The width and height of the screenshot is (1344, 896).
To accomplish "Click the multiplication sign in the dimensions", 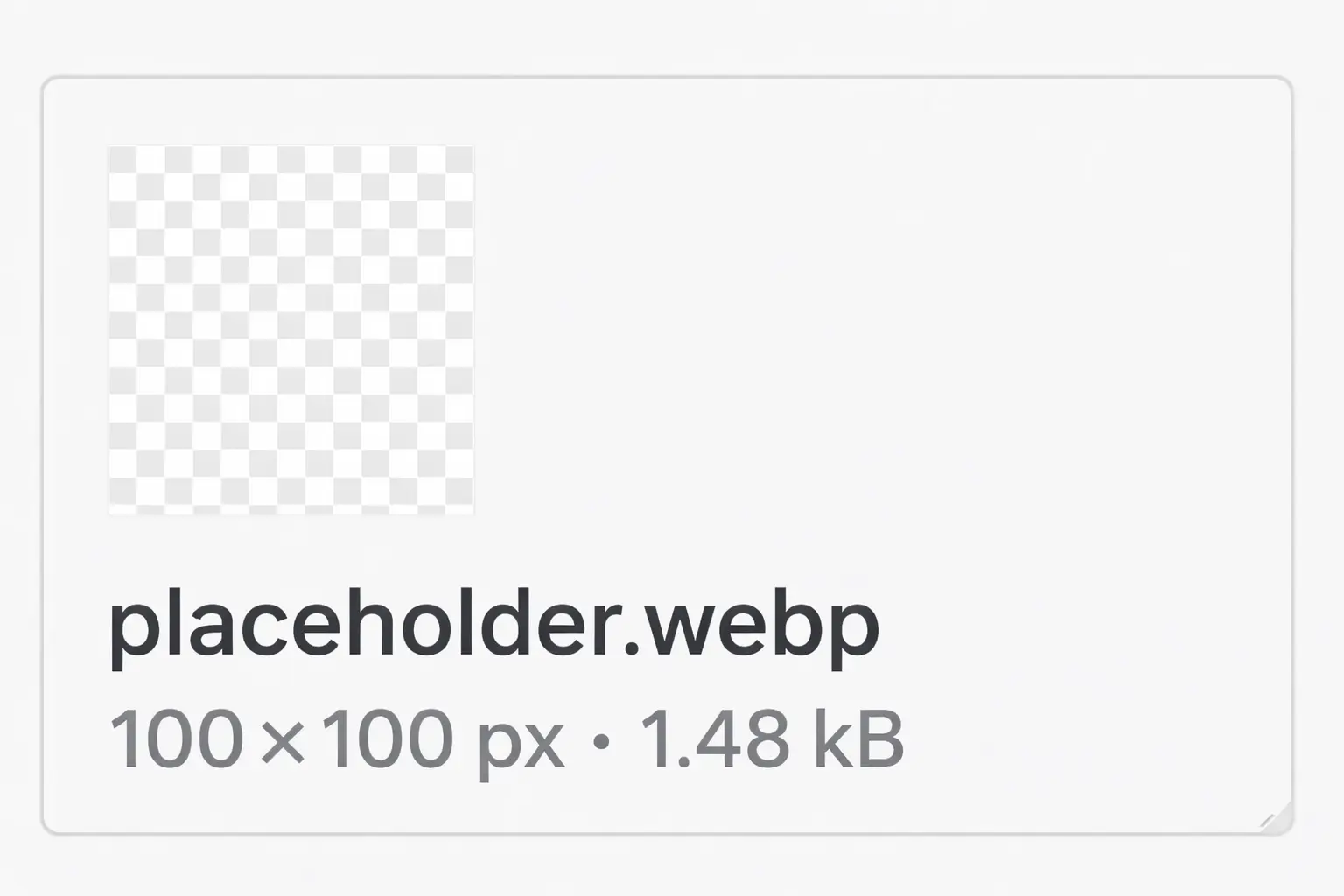I will point(283,741).
